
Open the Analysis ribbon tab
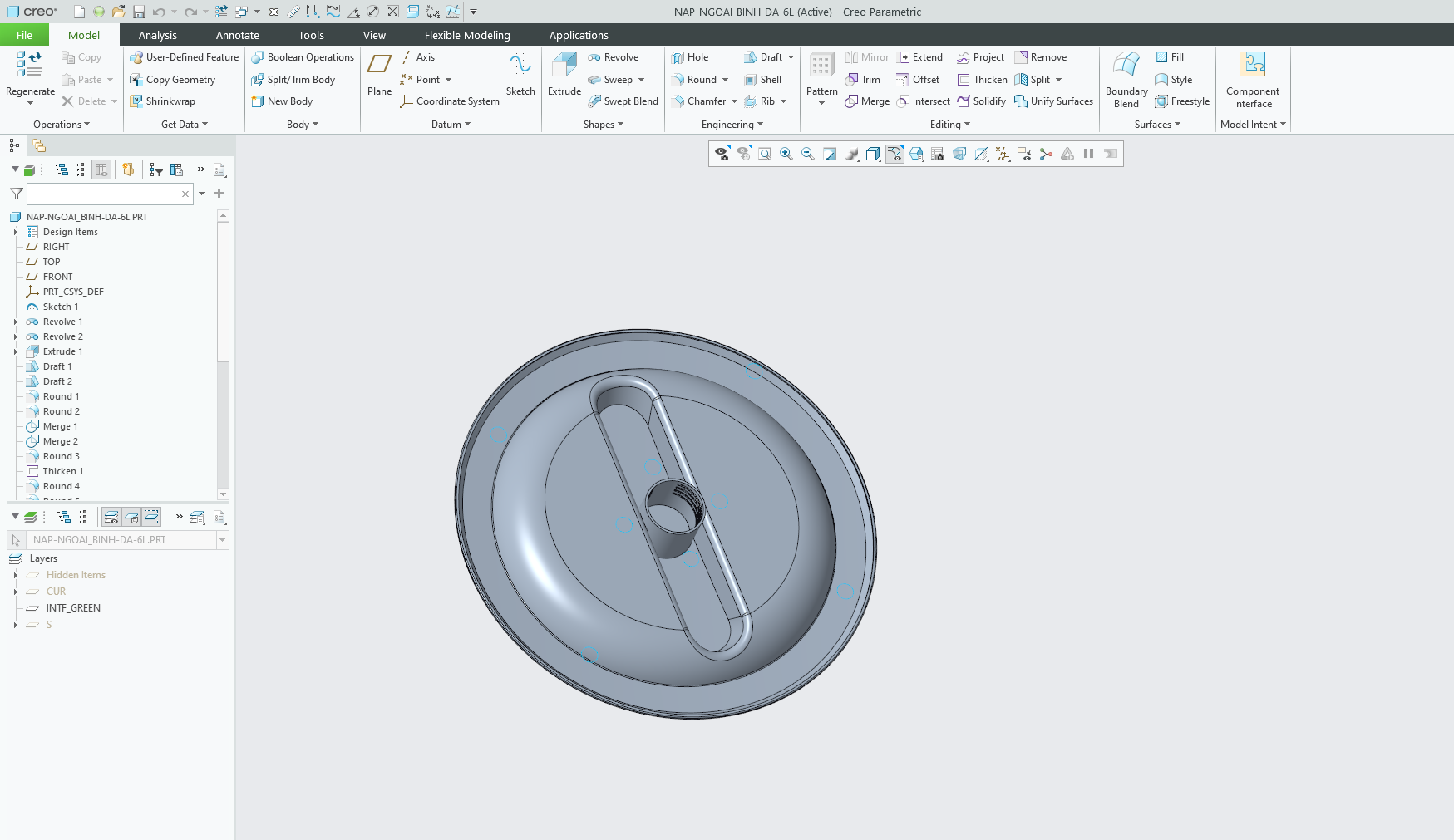pos(157,35)
